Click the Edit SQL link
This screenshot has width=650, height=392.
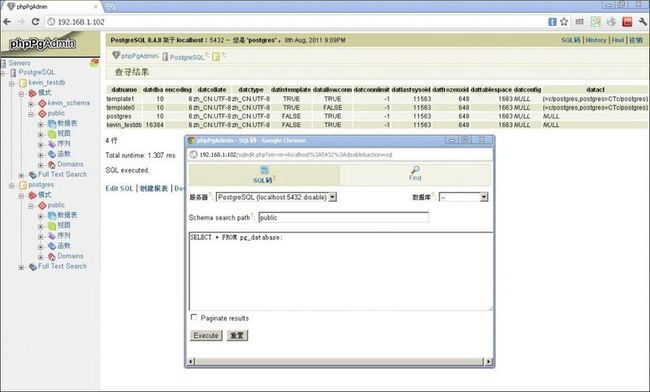click(x=119, y=189)
